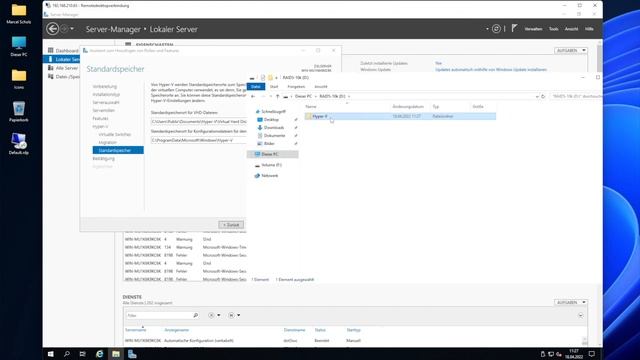Open the Verwalten menu in Server-Manager
The image size is (640, 360).
click(x=533, y=29)
